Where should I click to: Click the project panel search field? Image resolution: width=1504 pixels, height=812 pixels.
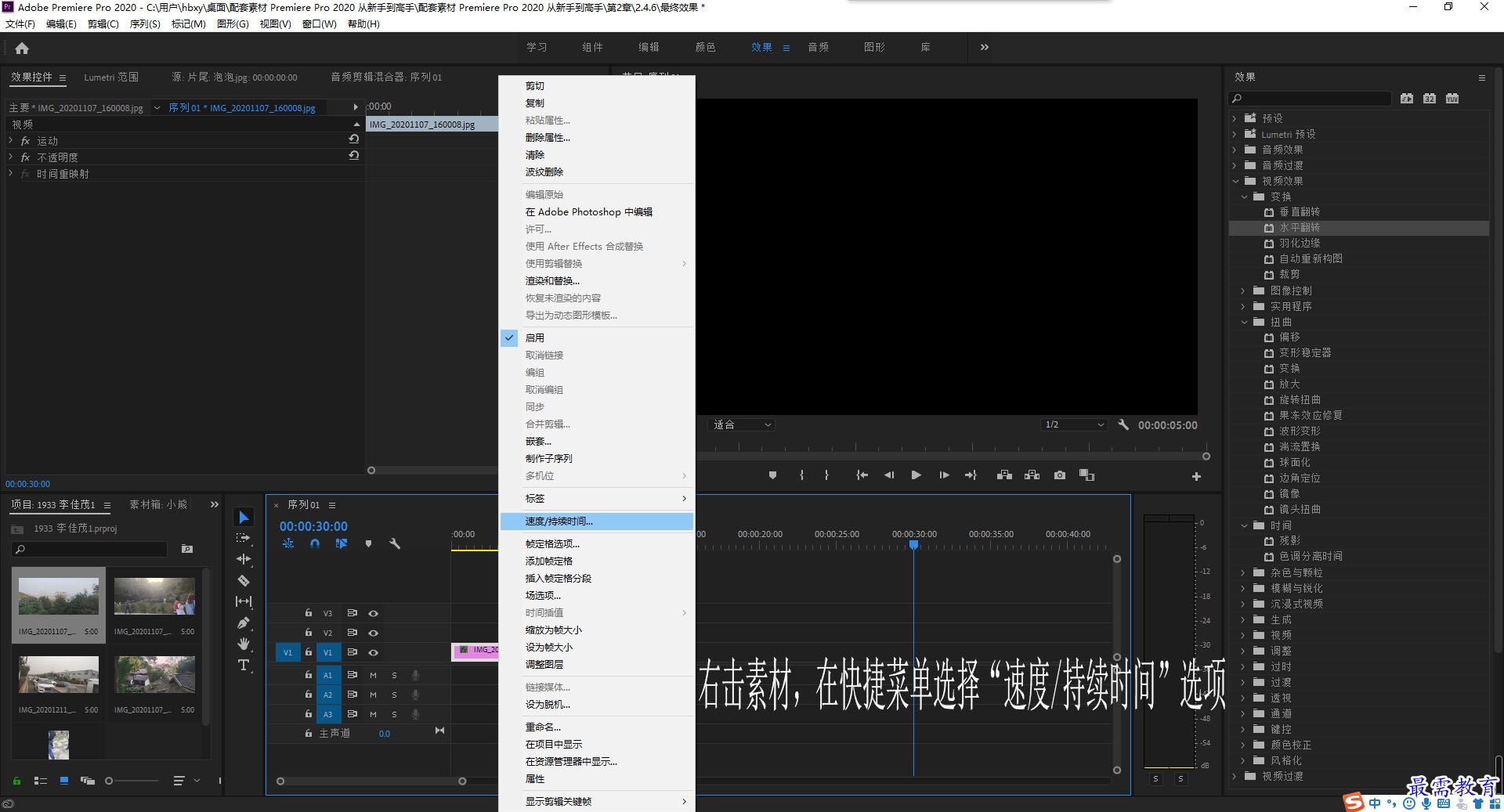[89, 549]
